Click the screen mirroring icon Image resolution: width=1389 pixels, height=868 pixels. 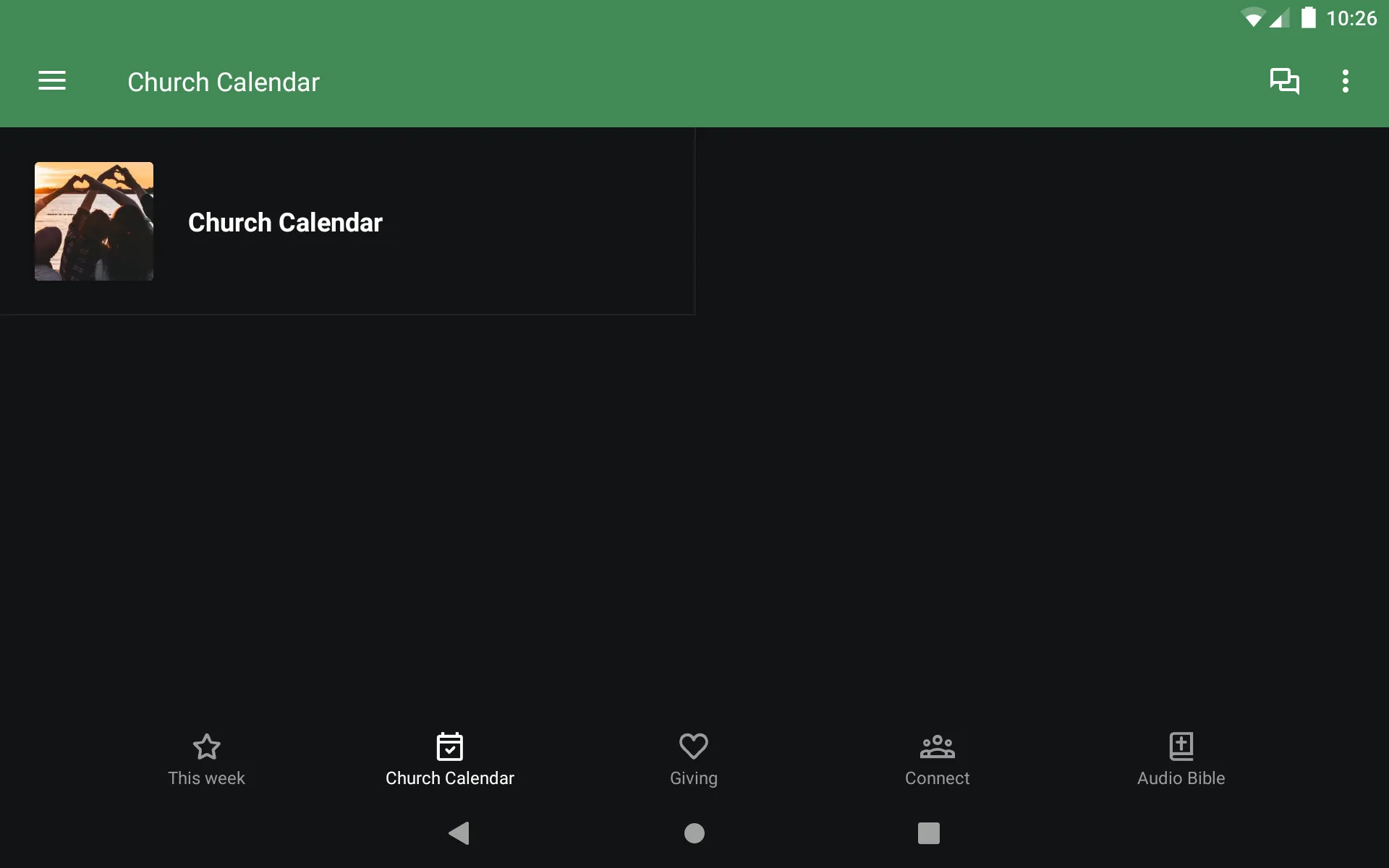pos(1284,81)
